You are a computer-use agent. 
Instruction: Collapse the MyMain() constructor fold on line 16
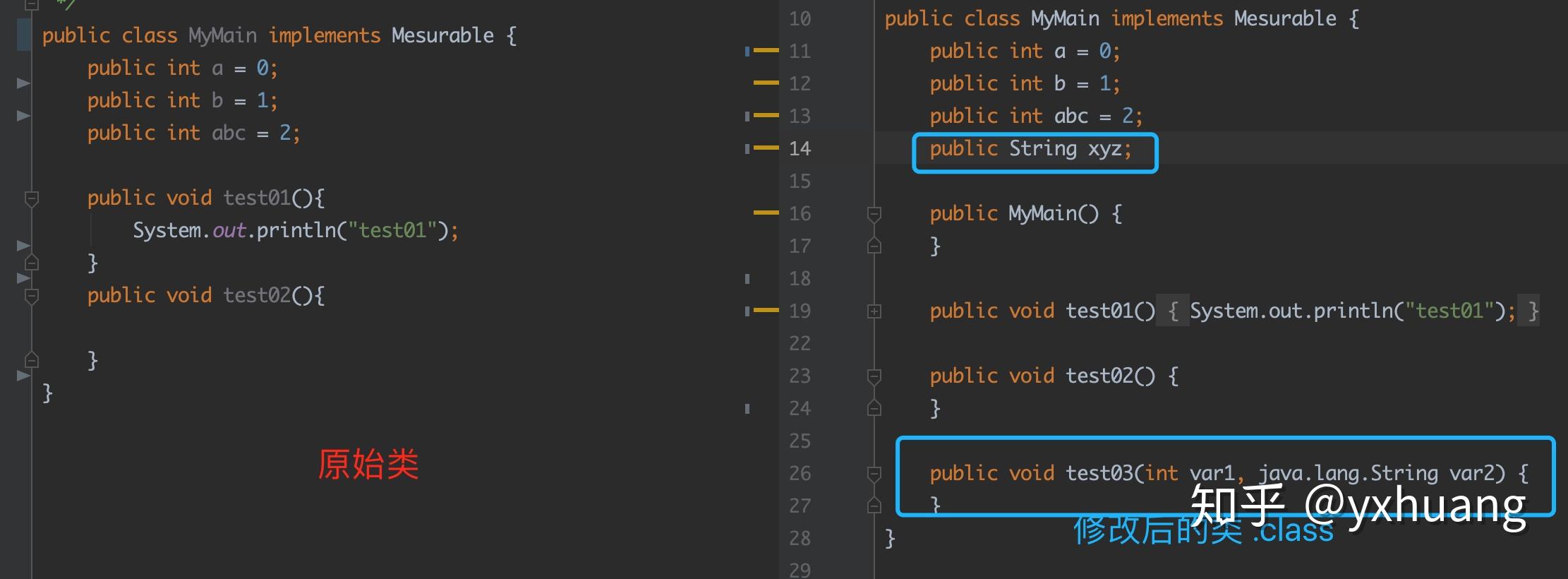click(874, 215)
